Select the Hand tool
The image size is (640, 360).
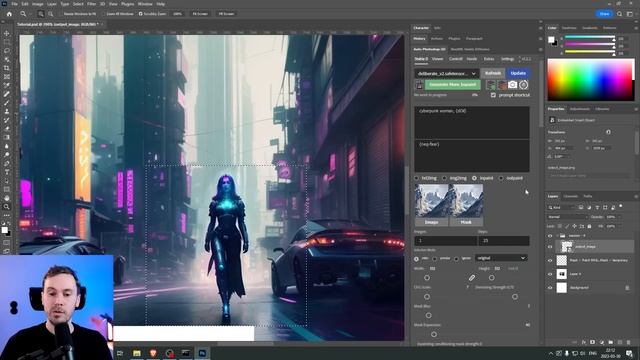click(x=7, y=198)
